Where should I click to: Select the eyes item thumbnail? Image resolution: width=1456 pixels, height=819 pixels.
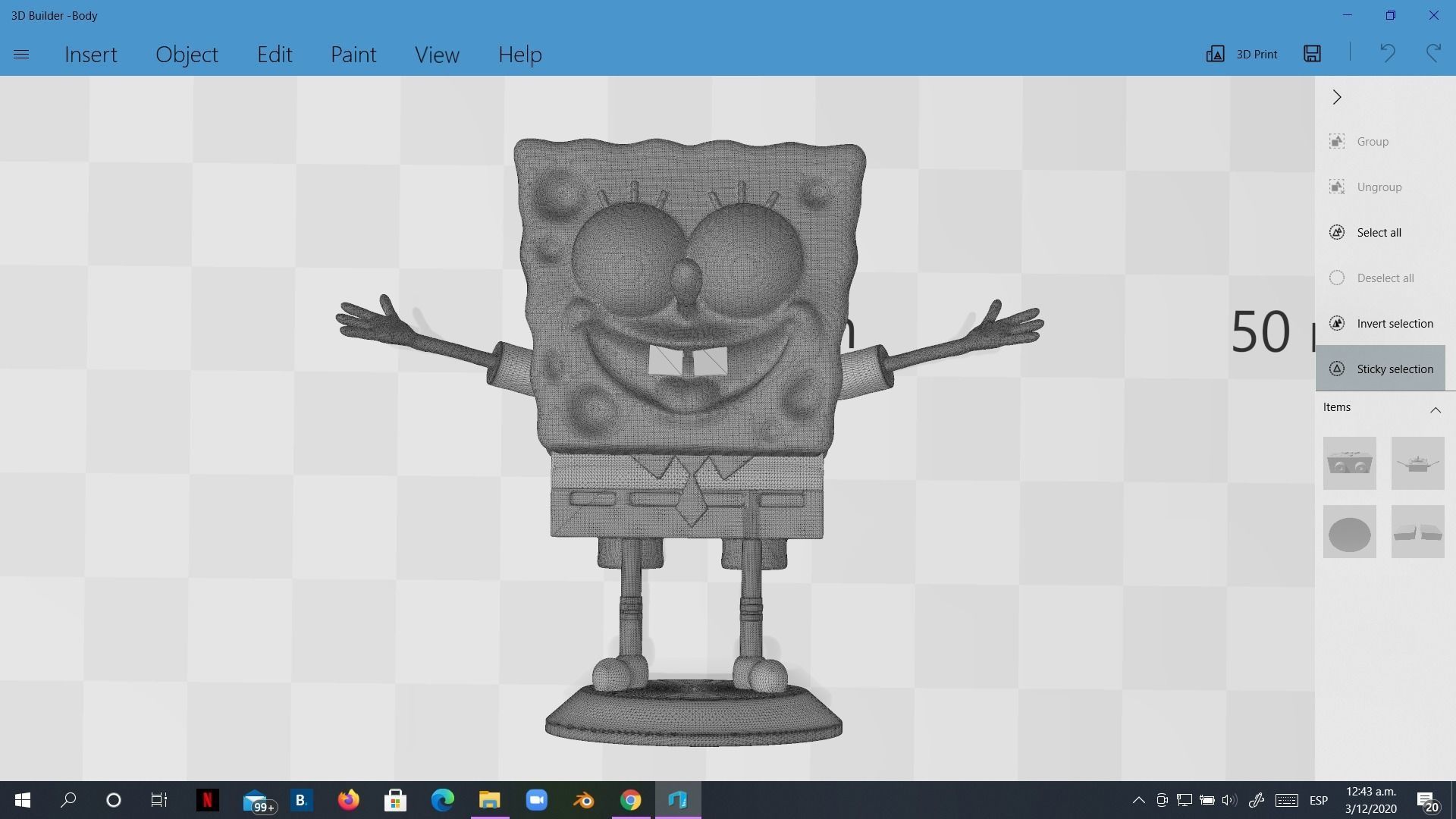tap(1350, 463)
